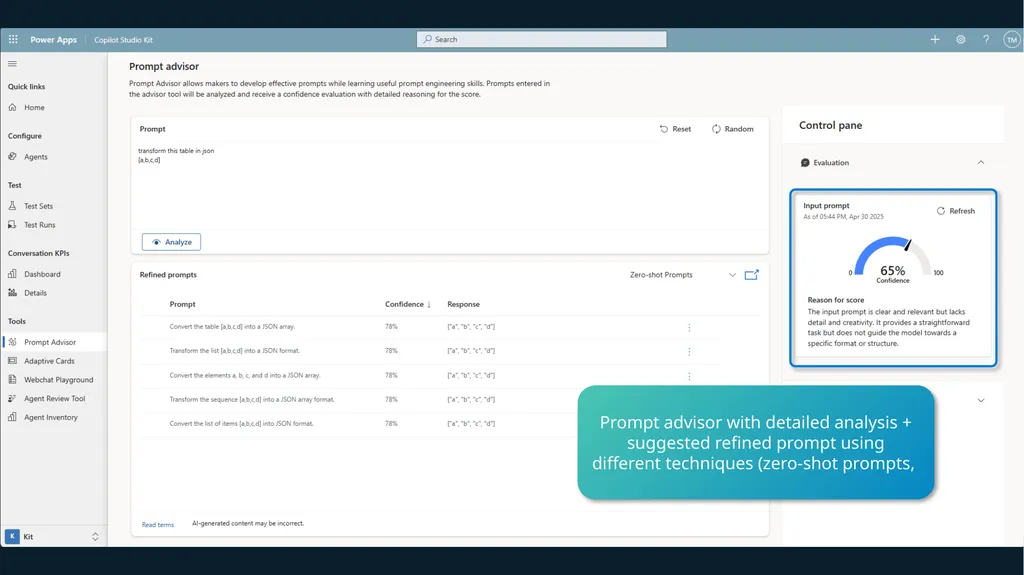This screenshot has width=1024, height=575.
Task: Click the Agent Review Tool icon
Action: 12,398
